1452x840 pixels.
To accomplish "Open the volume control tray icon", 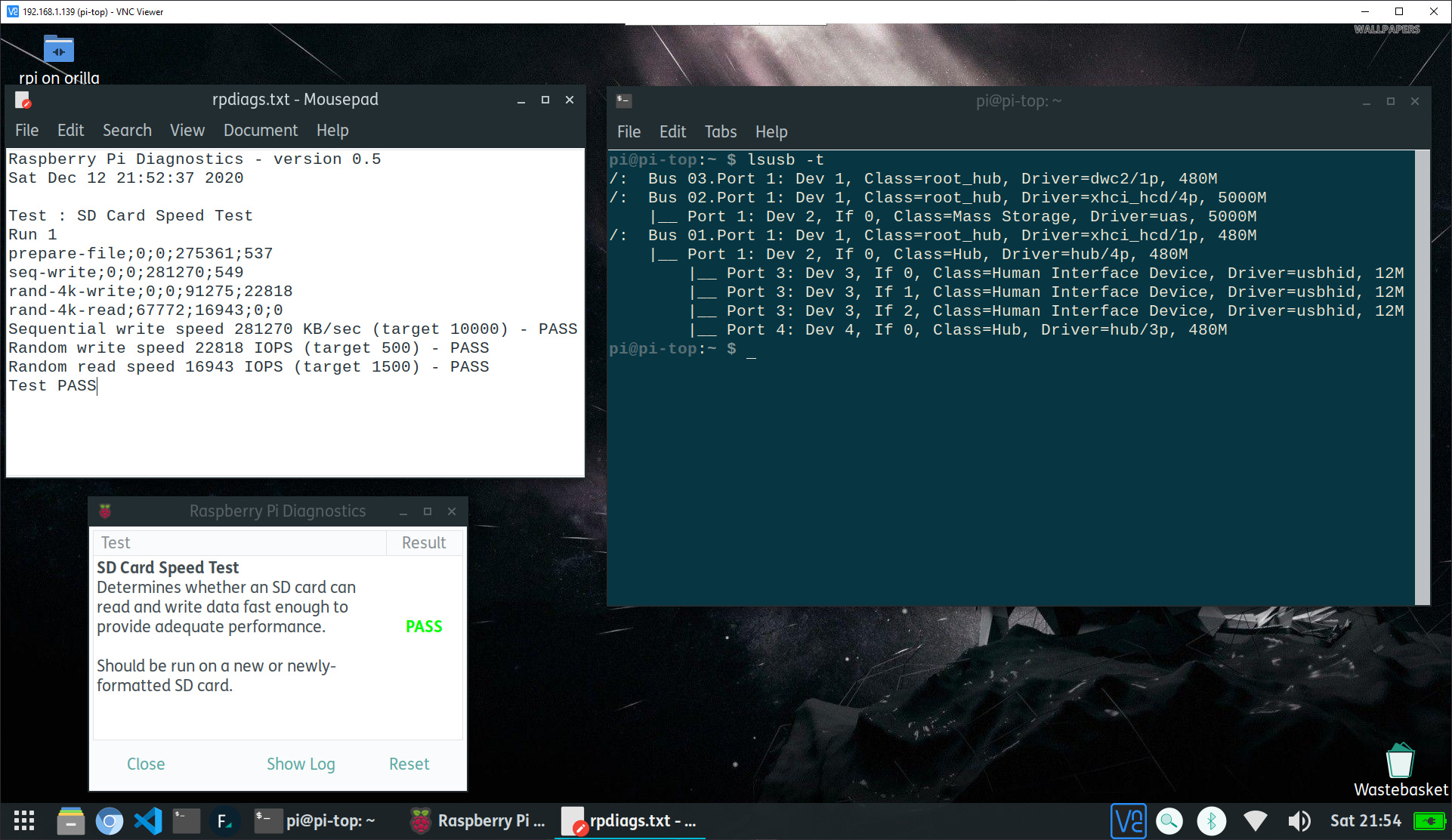I will point(1299,821).
